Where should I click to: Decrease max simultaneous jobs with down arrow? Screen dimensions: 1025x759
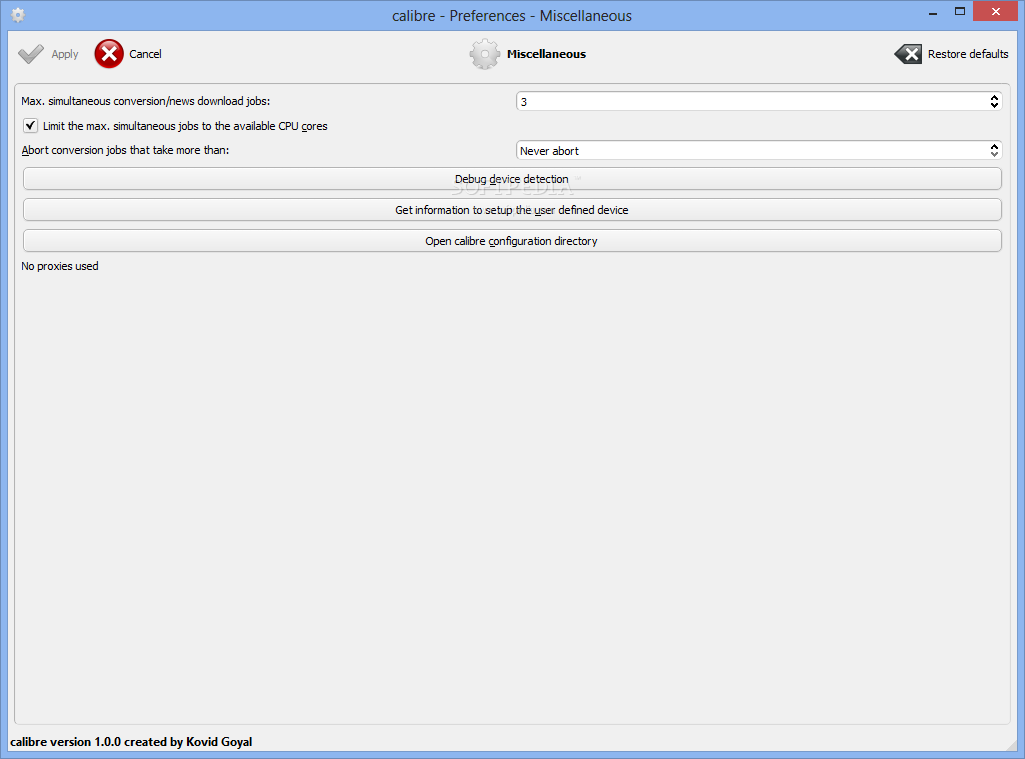click(994, 105)
